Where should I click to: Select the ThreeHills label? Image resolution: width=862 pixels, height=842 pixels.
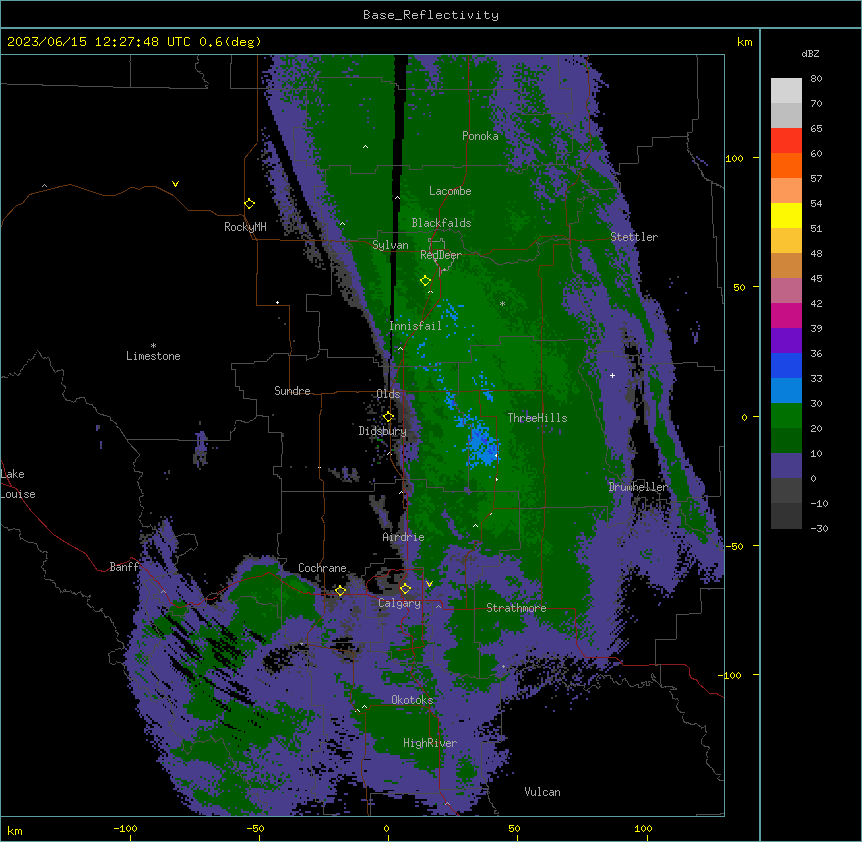[537, 418]
